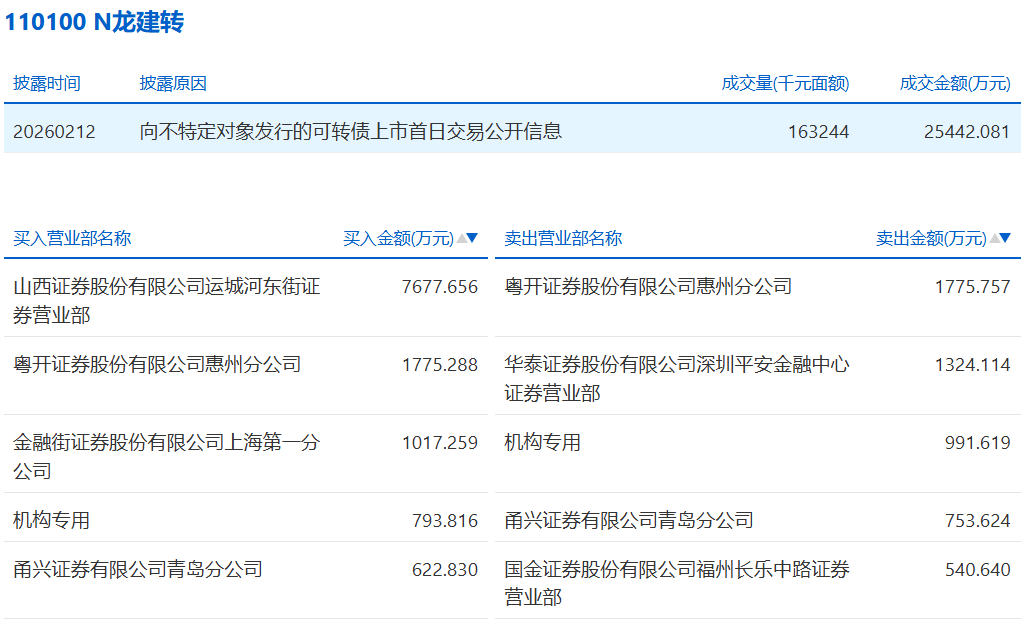Click sell amount 1324.114
The width and height of the screenshot is (1028, 623).
point(972,365)
